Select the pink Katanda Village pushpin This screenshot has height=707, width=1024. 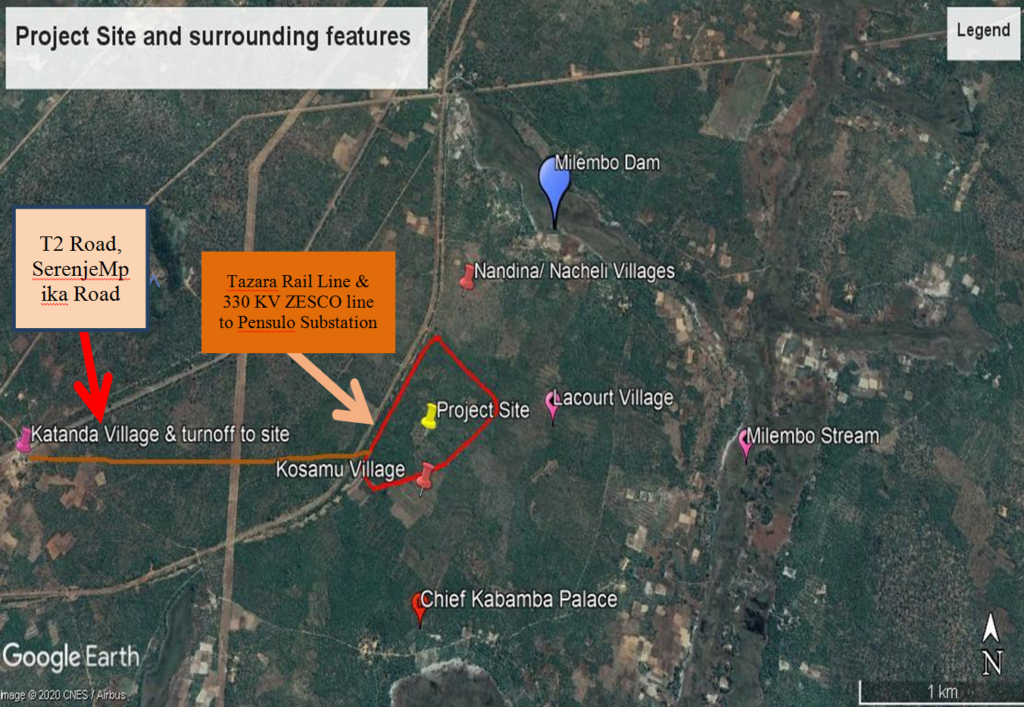(24, 440)
